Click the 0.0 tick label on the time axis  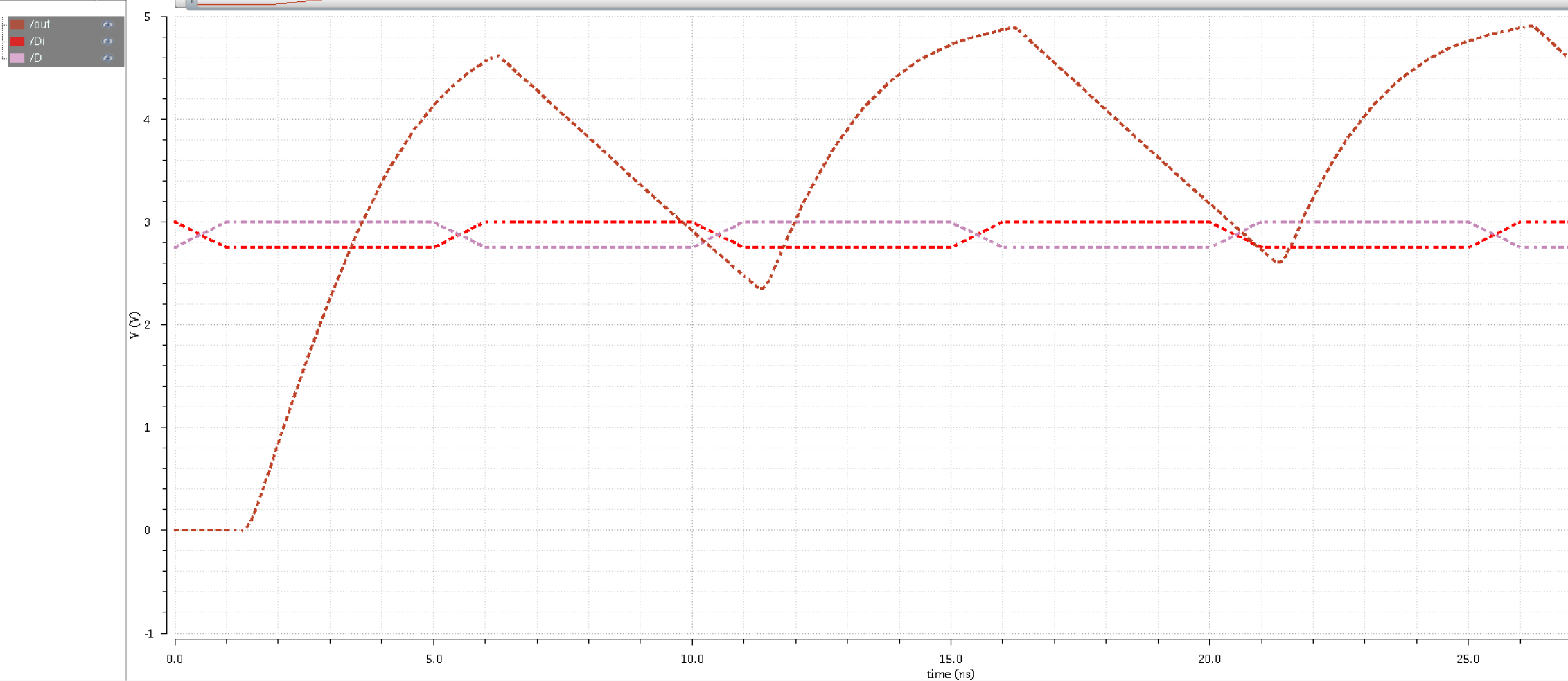175,659
